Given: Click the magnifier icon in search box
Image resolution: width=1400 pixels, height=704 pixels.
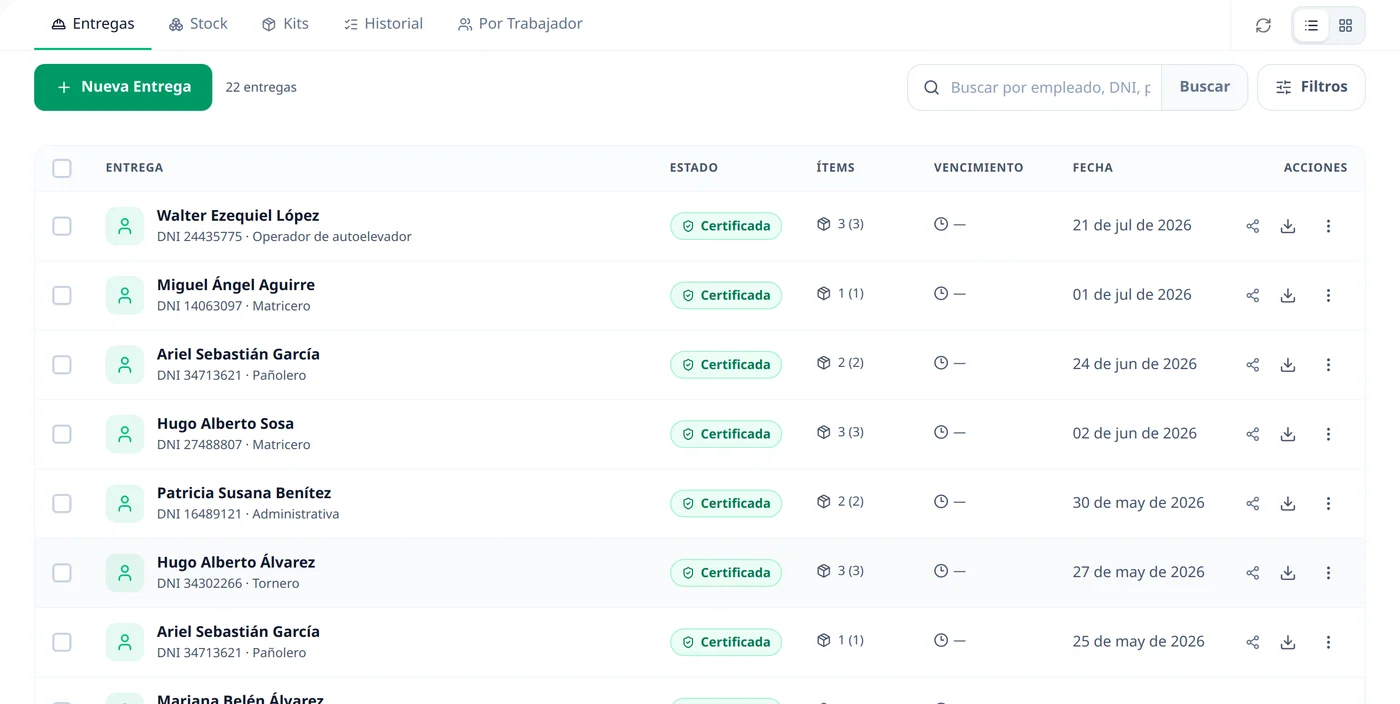Looking at the screenshot, I should [x=931, y=88].
